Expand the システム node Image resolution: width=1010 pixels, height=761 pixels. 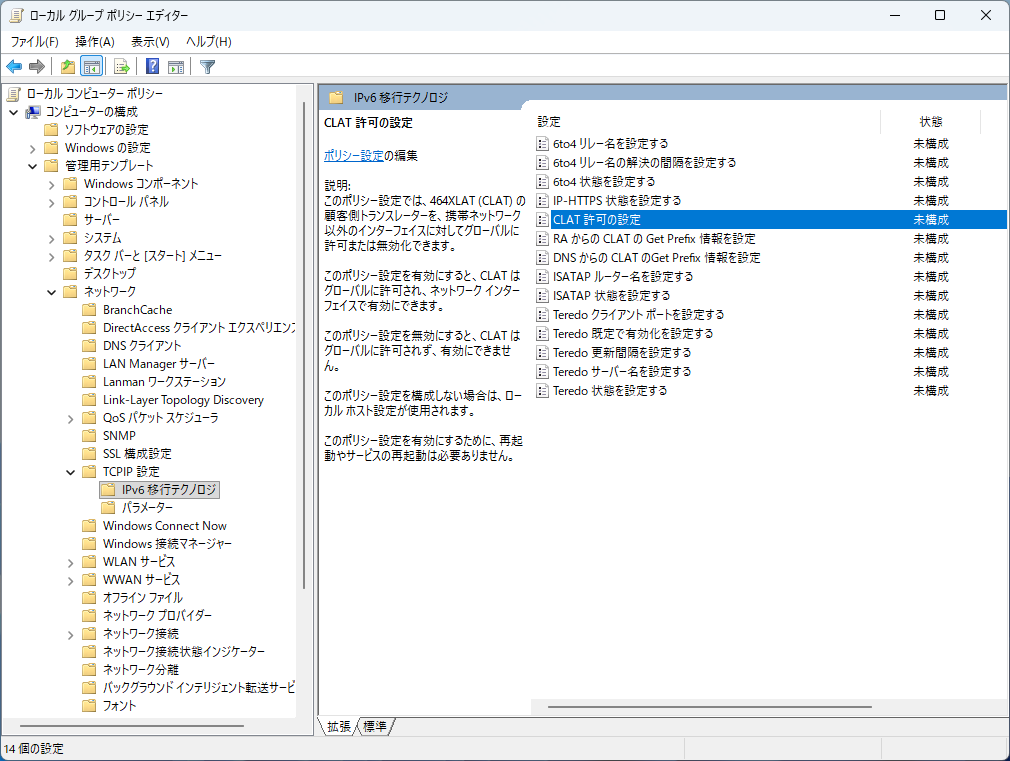pyautogui.click(x=52, y=238)
